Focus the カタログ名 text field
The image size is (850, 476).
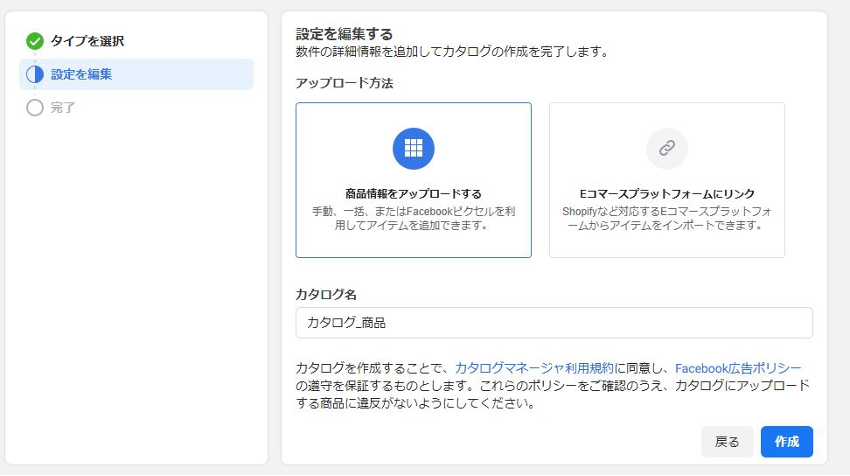point(554,323)
